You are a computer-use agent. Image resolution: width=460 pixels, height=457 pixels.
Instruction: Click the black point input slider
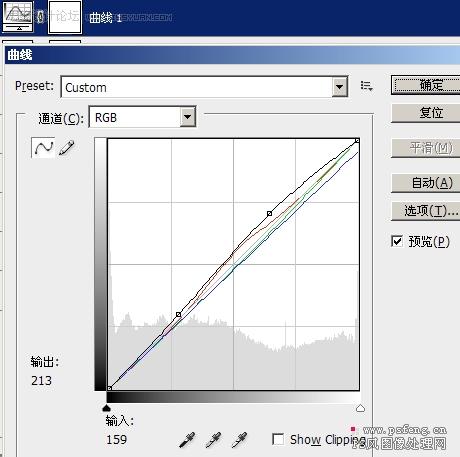tap(106, 408)
